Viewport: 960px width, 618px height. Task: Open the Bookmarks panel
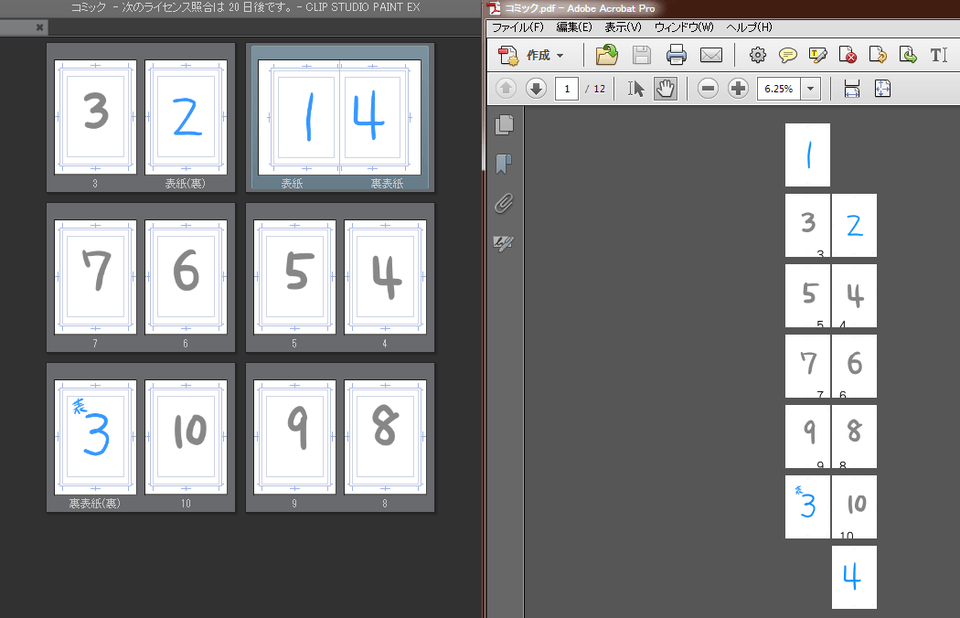coord(505,163)
